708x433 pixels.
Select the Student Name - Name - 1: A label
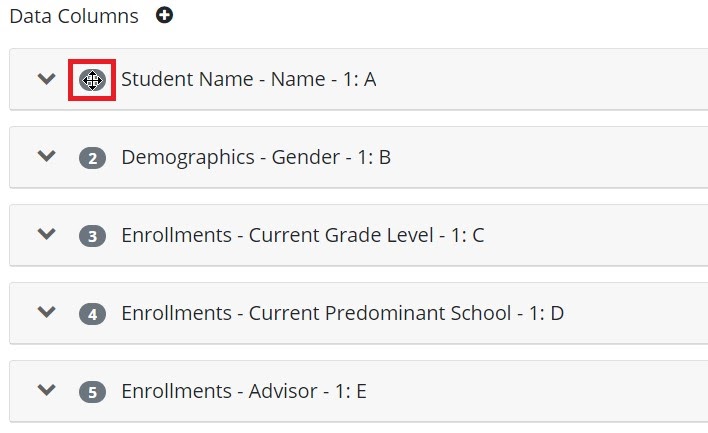tap(249, 79)
